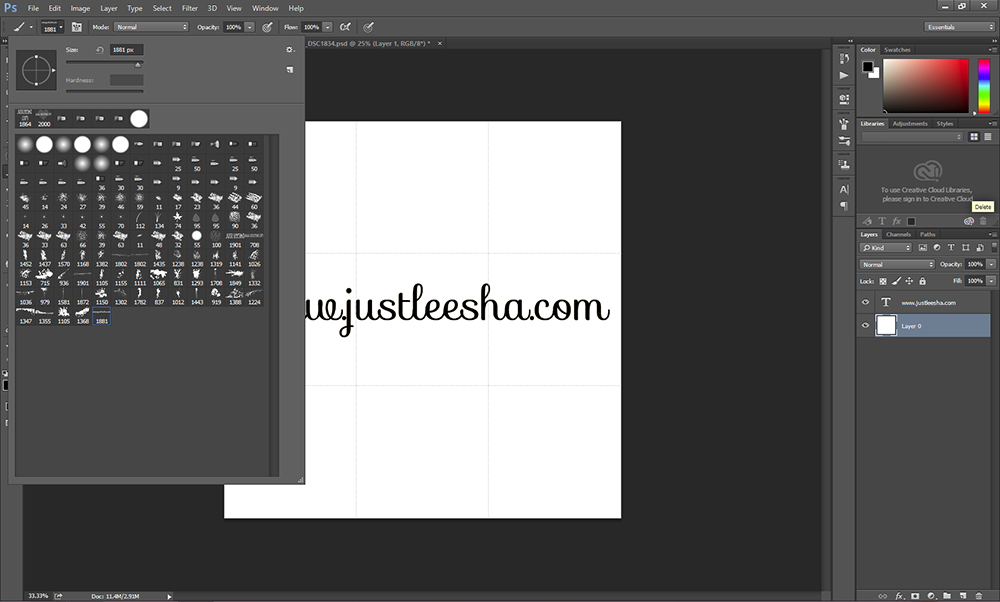Lock position move icon
Screen dimensions: 1000x602
(909, 281)
